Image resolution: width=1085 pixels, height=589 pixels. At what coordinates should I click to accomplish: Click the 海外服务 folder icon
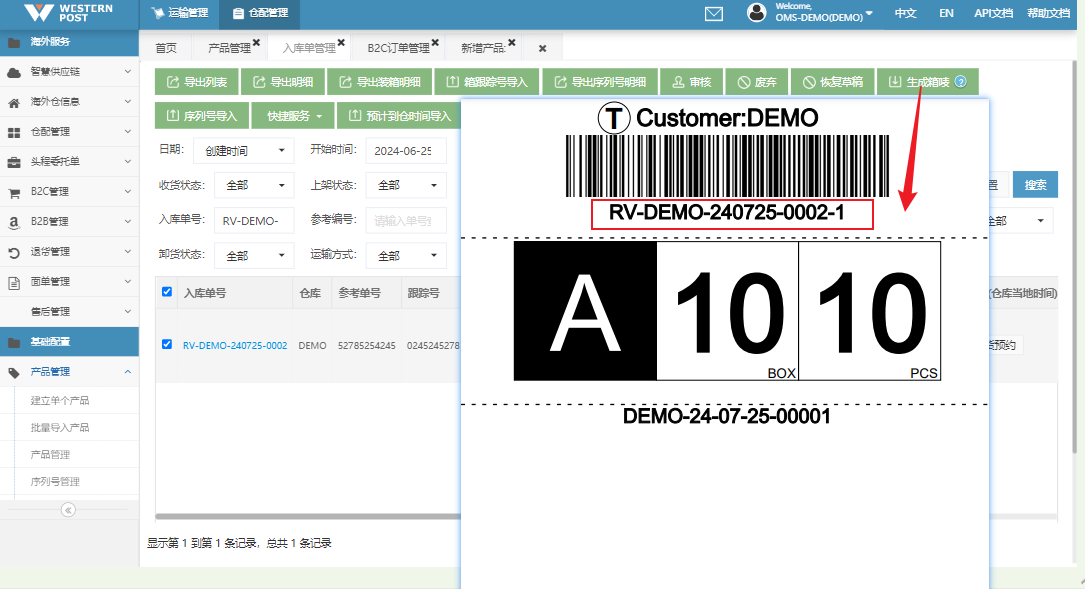click(14, 42)
